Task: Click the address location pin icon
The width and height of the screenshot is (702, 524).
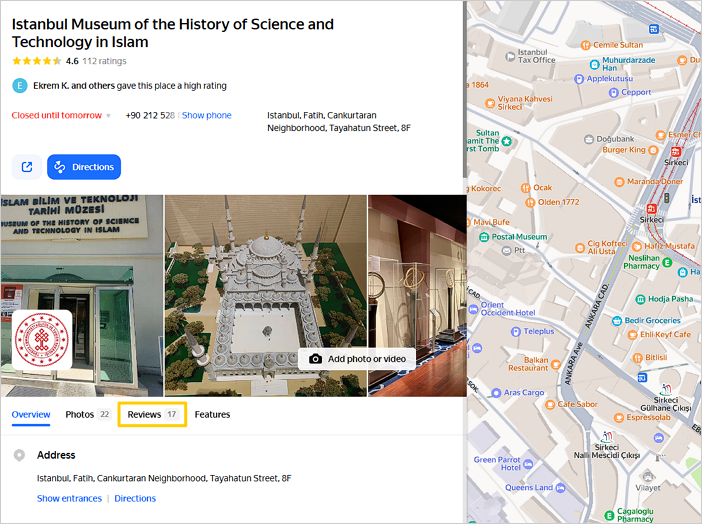Action: (x=19, y=456)
